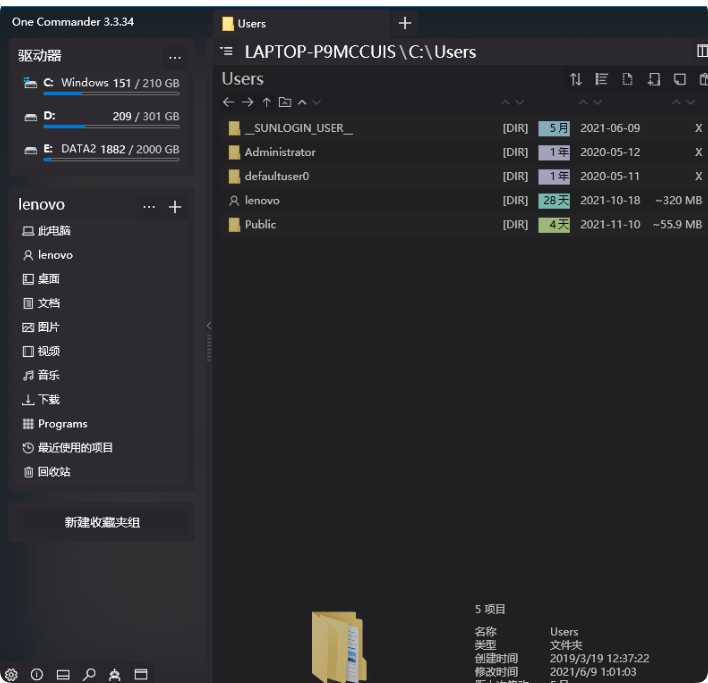This screenshot has height=683, width=708.
Task: Toggle the column layout icon at top right
Action: (702, 51)
